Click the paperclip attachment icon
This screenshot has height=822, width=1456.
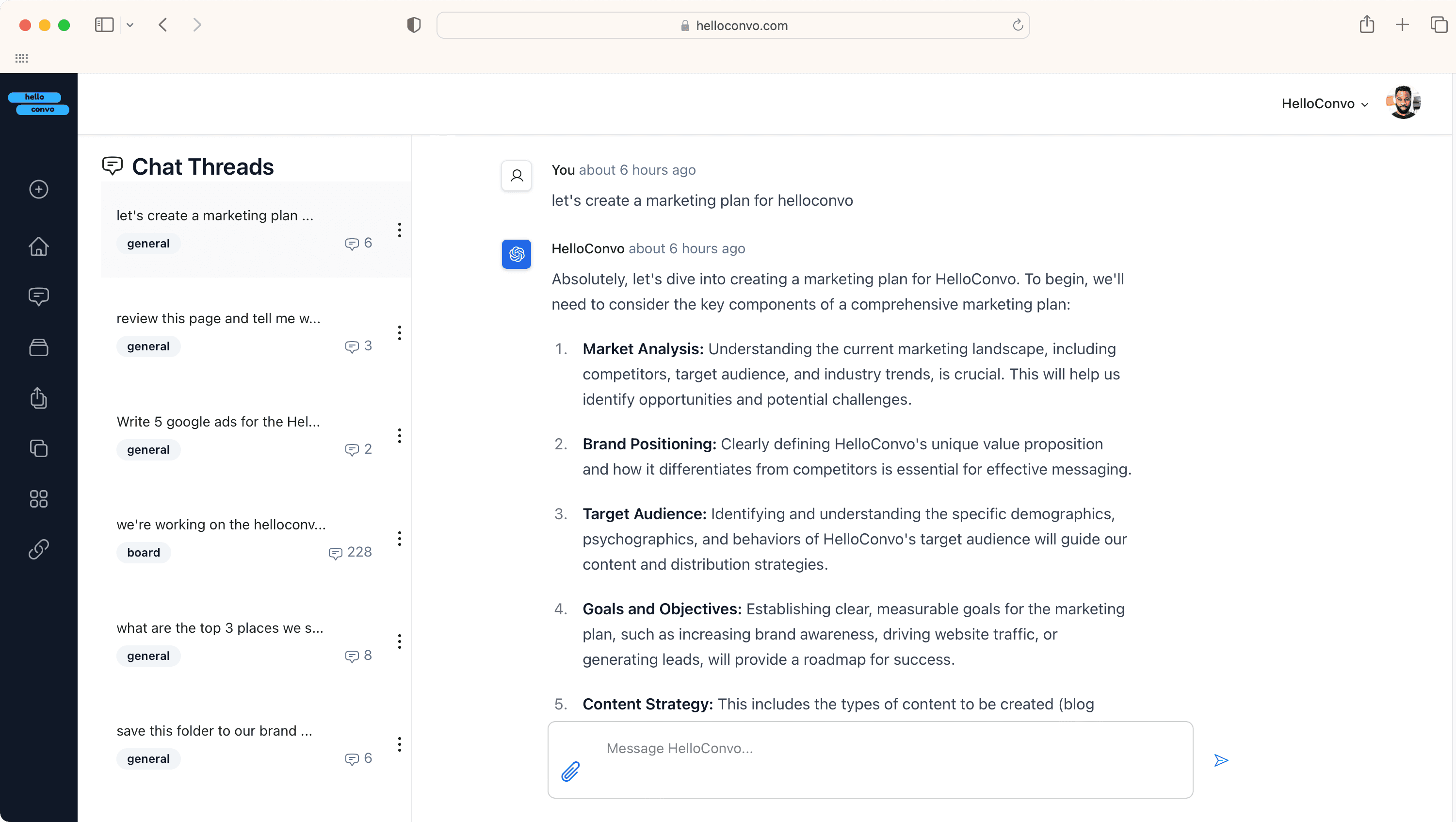coord(570,771)
